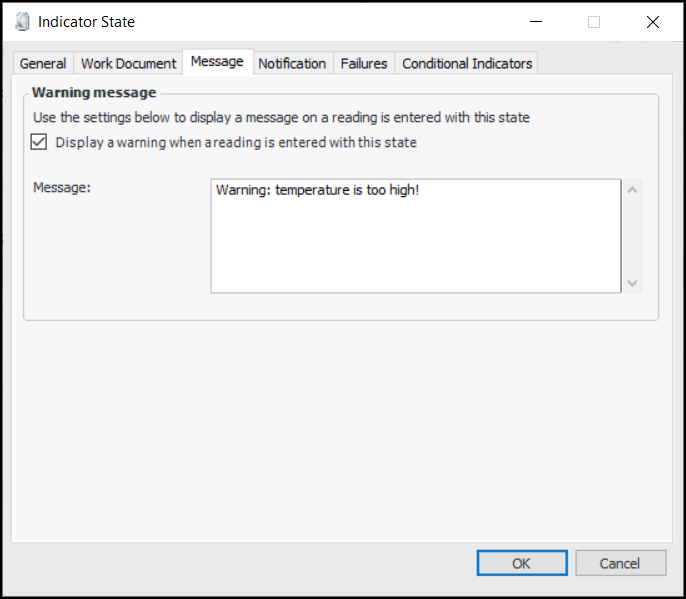The image size is (686, 599).
Task: Untick the display warning checkbox
Action: [x=39, y=142]
